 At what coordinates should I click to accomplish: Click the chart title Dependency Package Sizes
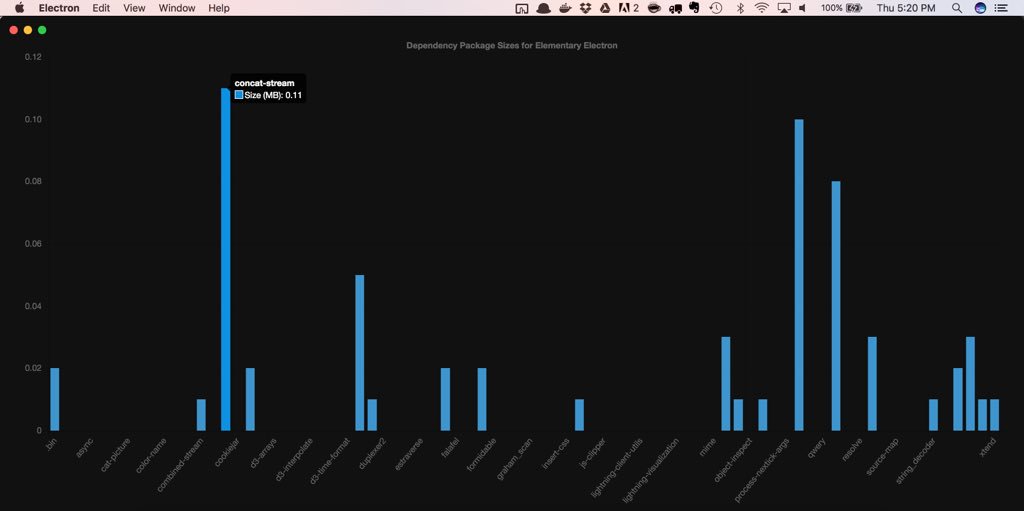(x=512, y=46)
